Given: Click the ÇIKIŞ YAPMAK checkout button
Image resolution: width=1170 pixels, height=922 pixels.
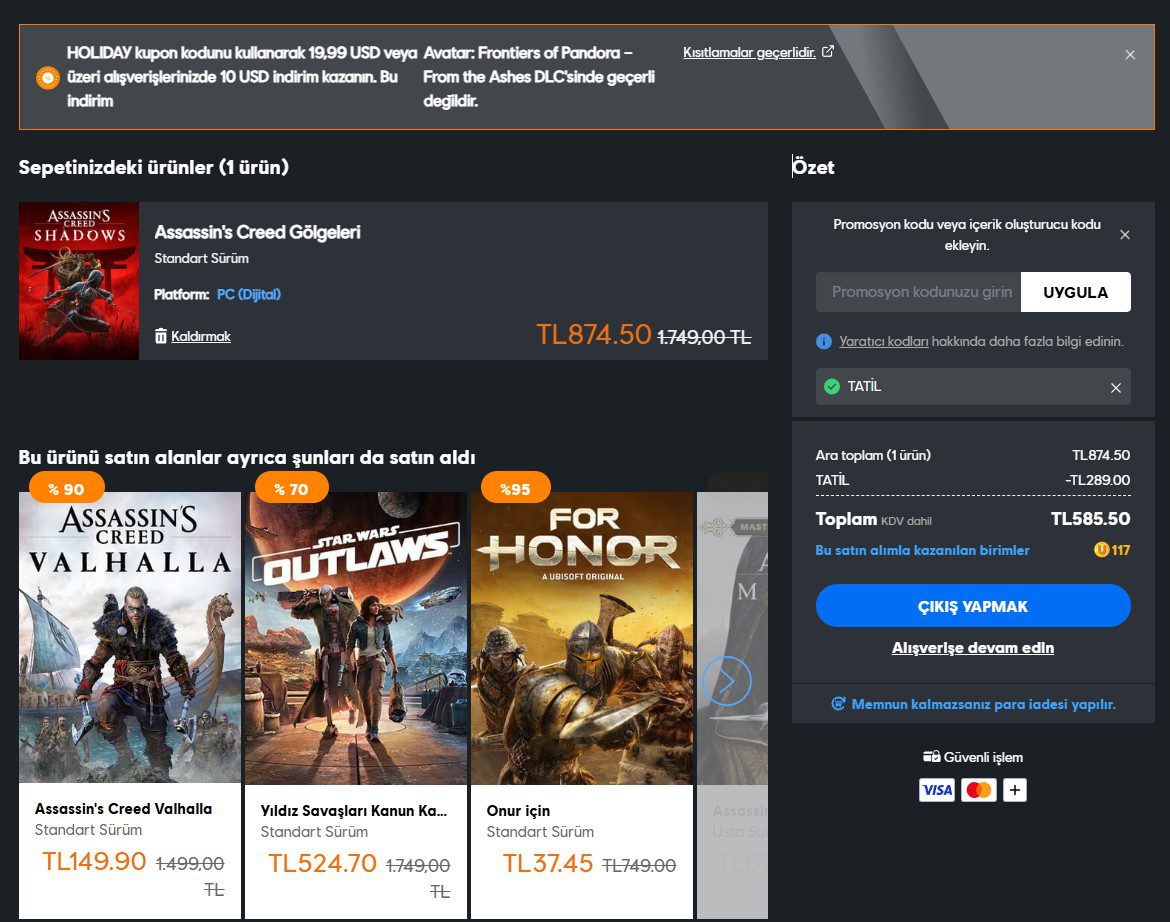Looking at the screenshot, I should [x=972, y=606].
